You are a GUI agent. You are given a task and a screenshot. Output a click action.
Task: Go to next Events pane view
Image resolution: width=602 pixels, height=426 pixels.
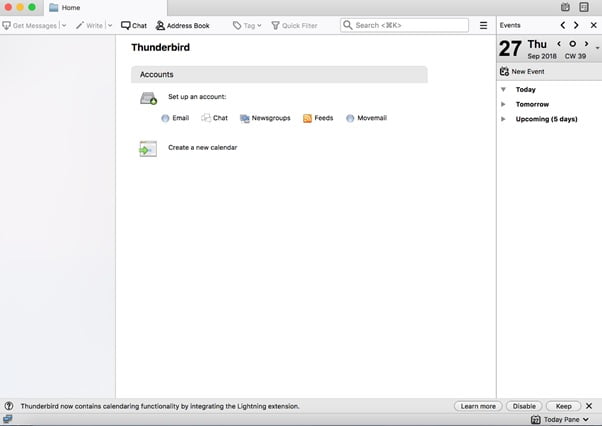tap(576, 25)
